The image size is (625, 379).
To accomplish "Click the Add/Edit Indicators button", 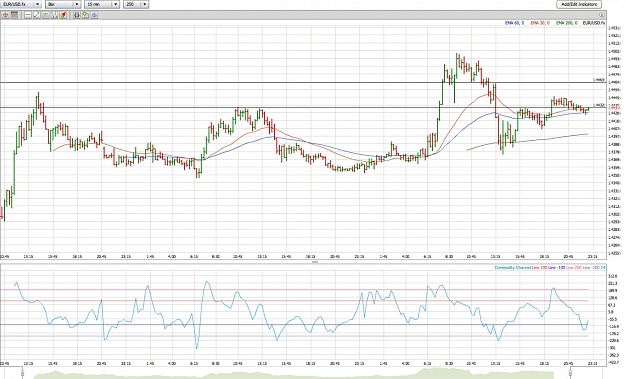I will pos(579,4).
